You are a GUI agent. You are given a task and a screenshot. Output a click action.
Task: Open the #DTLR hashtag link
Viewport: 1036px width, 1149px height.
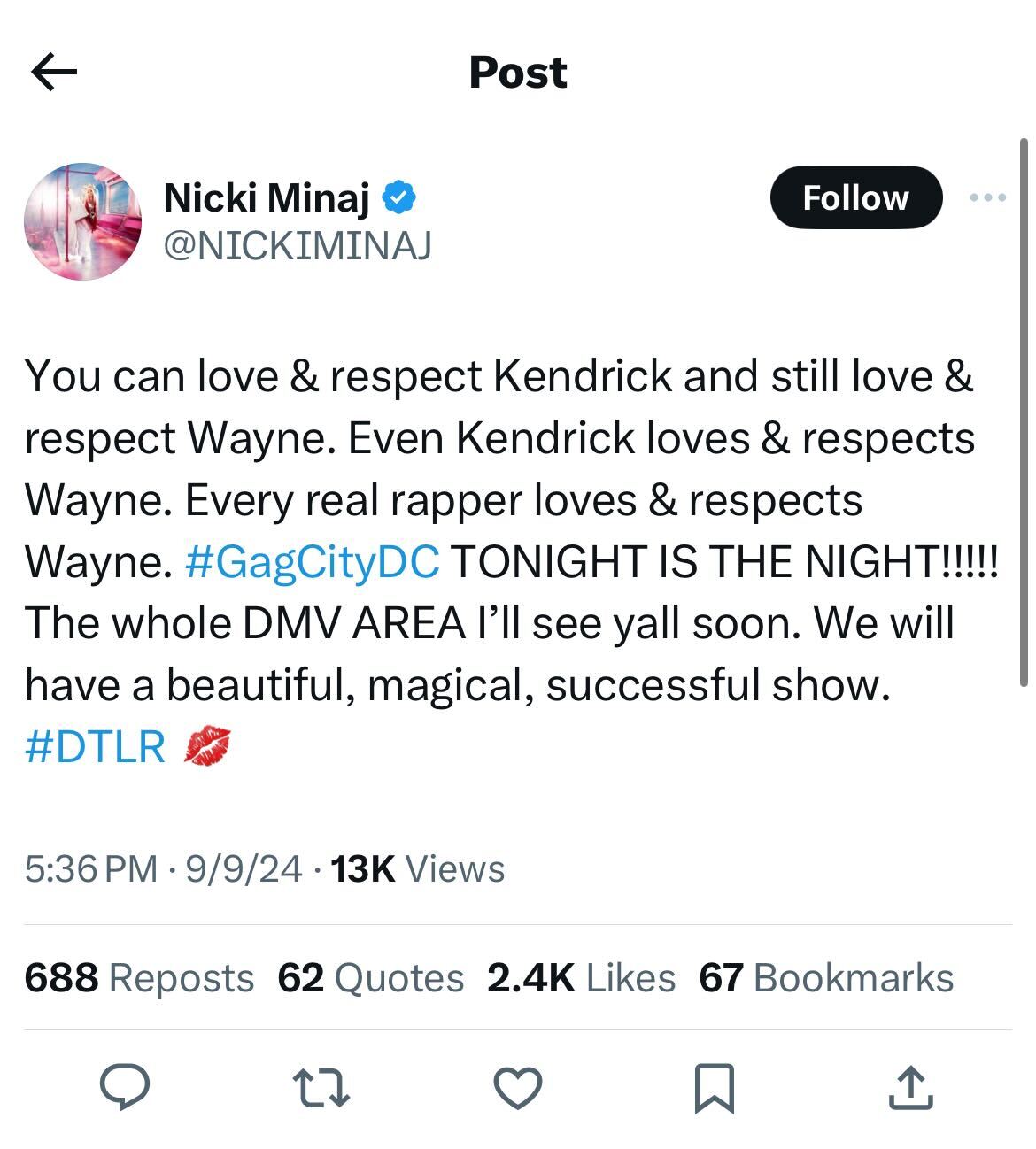94,748
